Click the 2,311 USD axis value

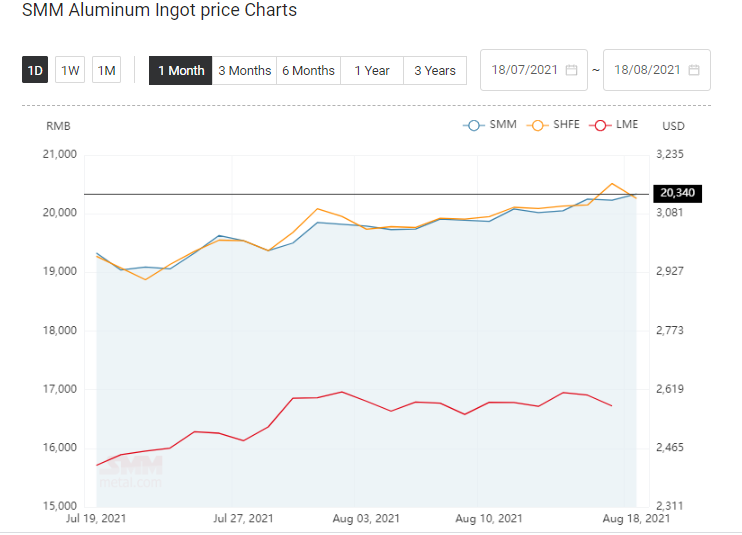pos(670,506)
